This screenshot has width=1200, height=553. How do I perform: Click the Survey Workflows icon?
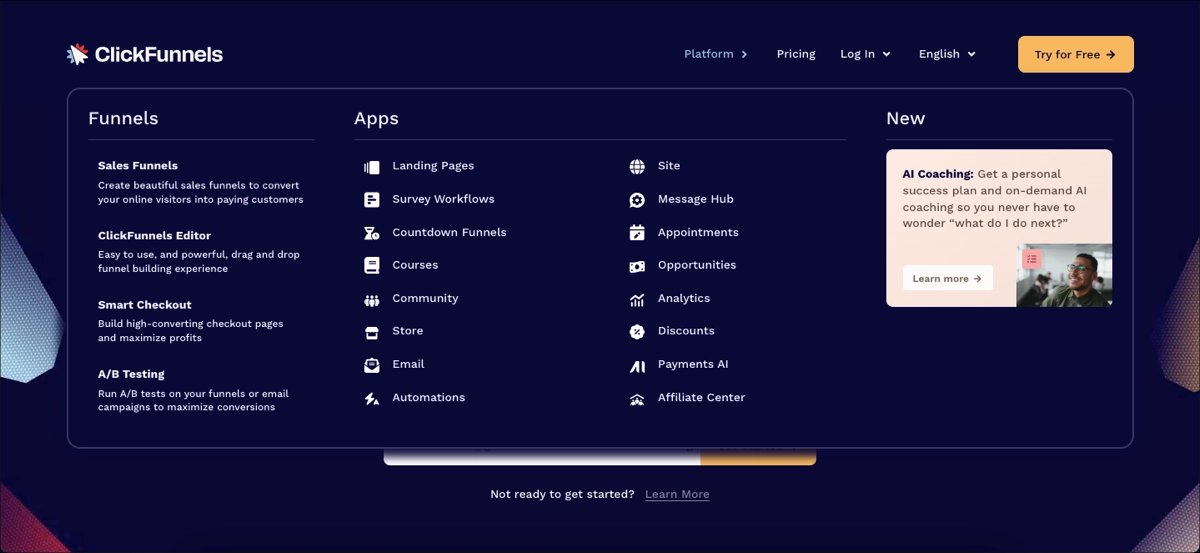372,200
